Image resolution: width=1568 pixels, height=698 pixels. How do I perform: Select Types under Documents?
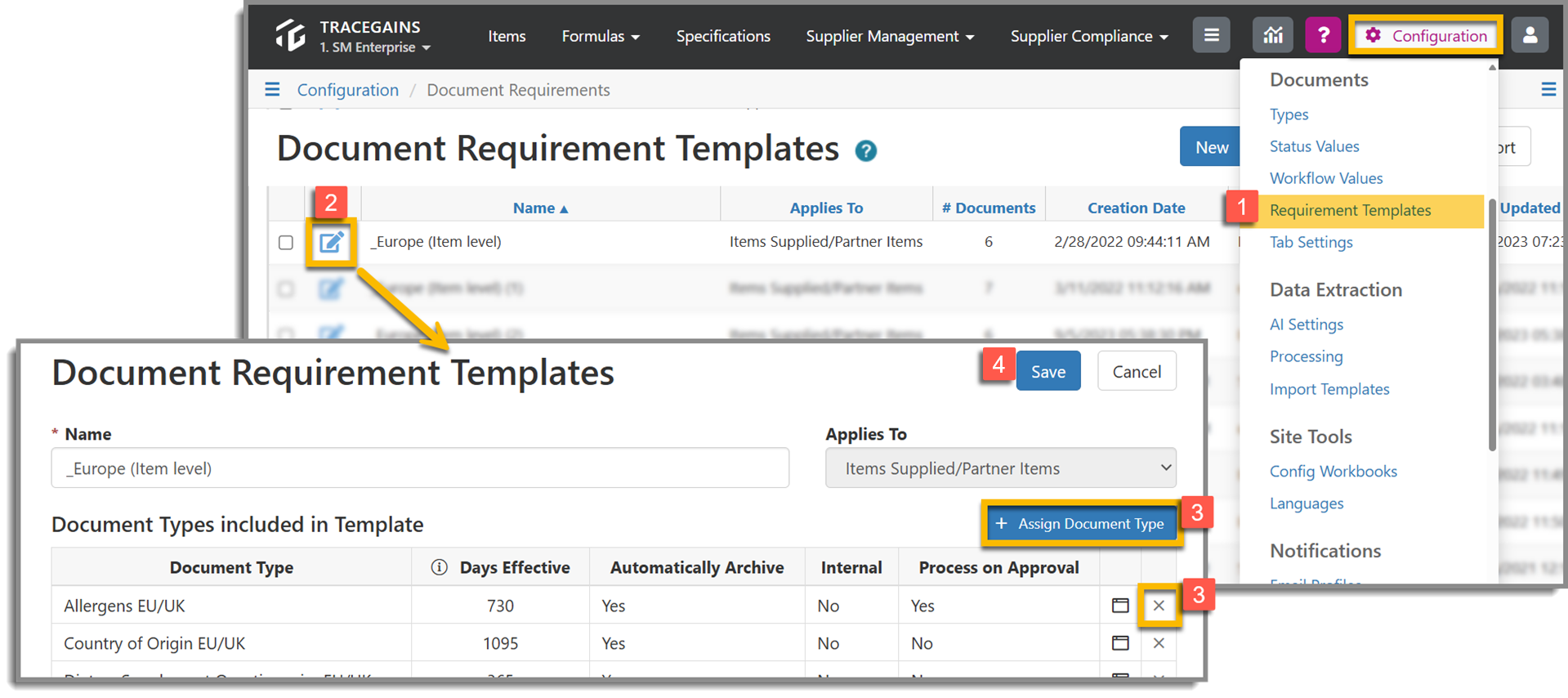coord(1289,114)
